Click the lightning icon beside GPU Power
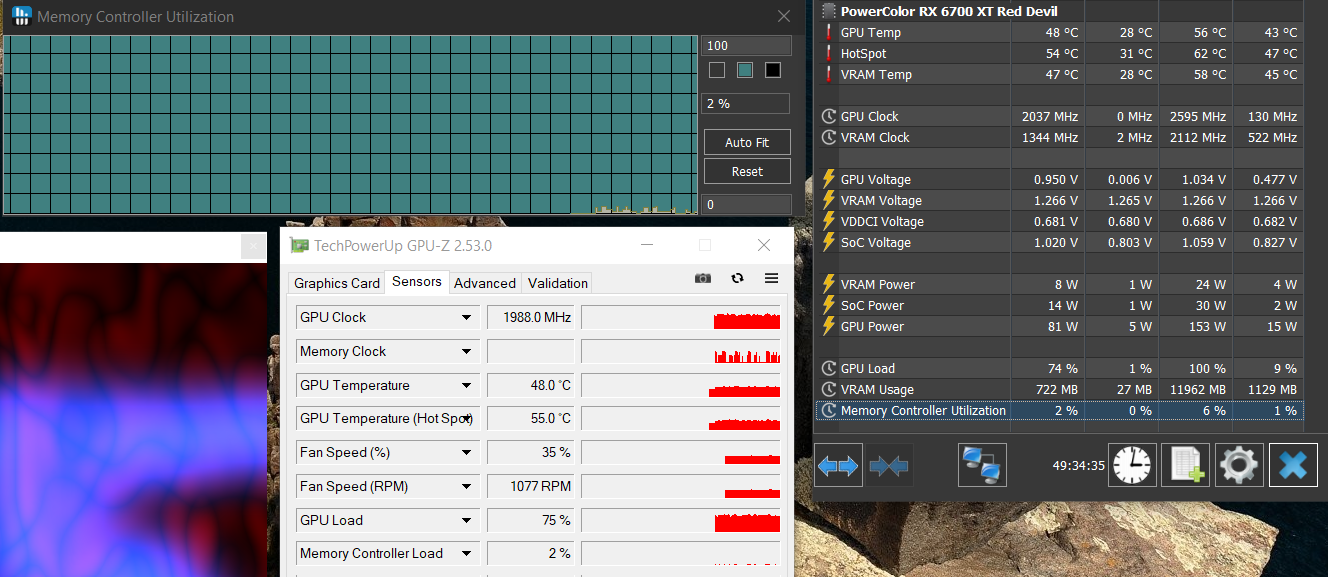The image size is (1328, 577). click(828, 326)
